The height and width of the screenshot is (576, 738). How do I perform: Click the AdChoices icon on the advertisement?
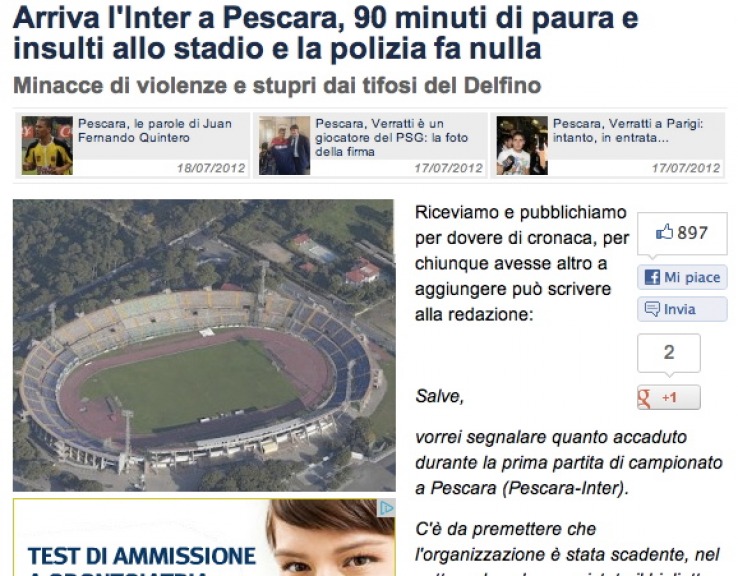[x=386, y=508]
